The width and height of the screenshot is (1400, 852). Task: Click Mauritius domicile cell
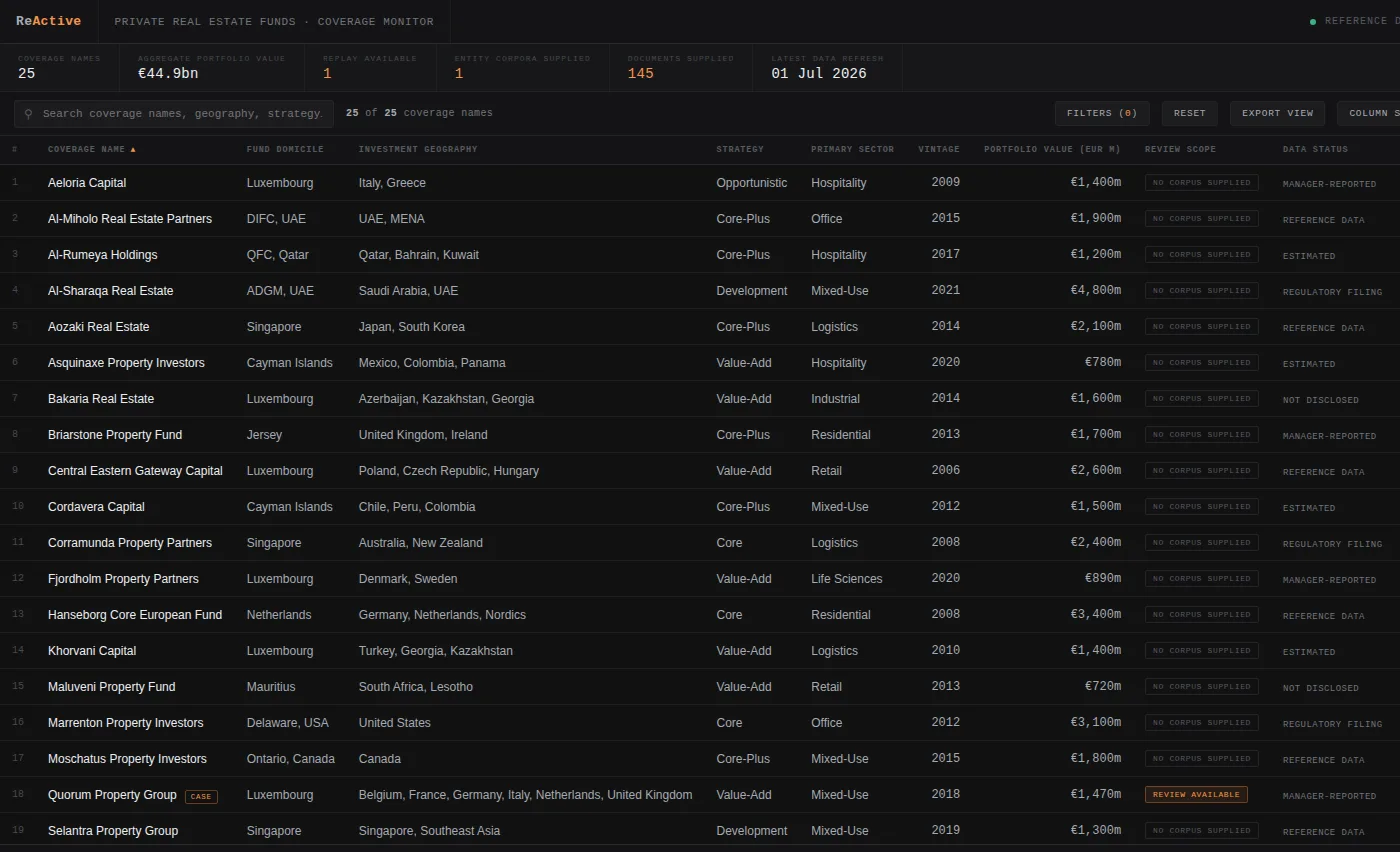[x=271, y=687]
